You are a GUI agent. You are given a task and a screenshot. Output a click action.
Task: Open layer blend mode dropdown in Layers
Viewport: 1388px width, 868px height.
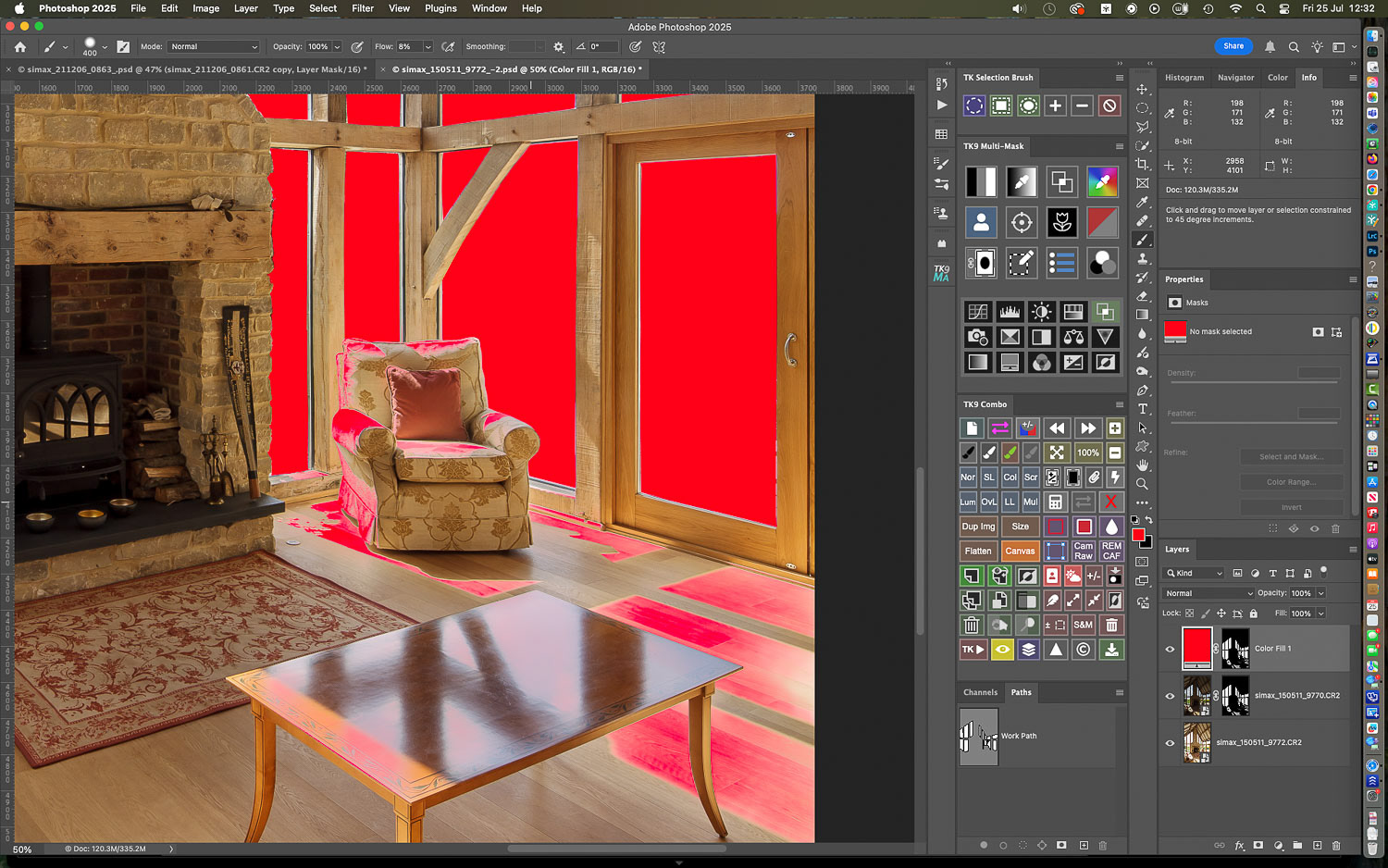tap(1208, 593)
